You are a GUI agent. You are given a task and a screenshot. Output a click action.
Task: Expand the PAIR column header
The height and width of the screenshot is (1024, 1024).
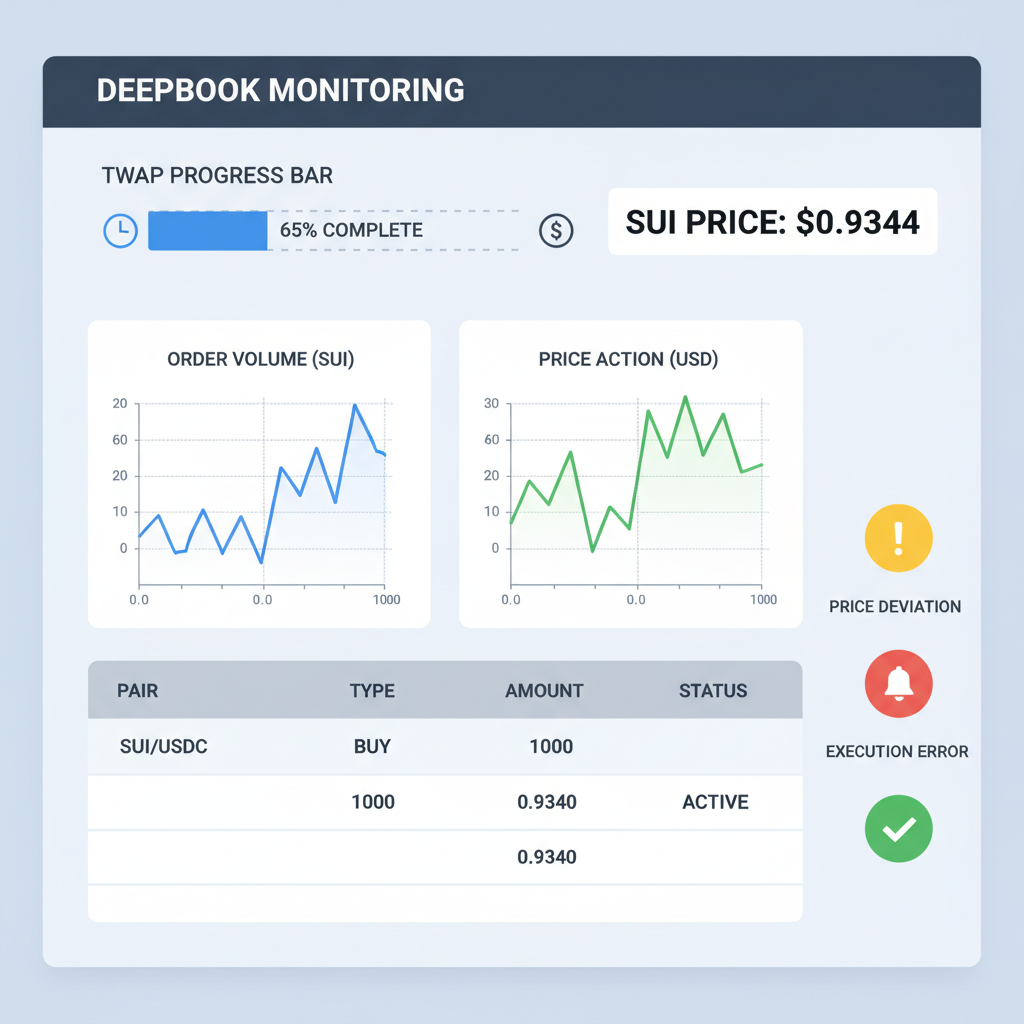coord(137,690)
